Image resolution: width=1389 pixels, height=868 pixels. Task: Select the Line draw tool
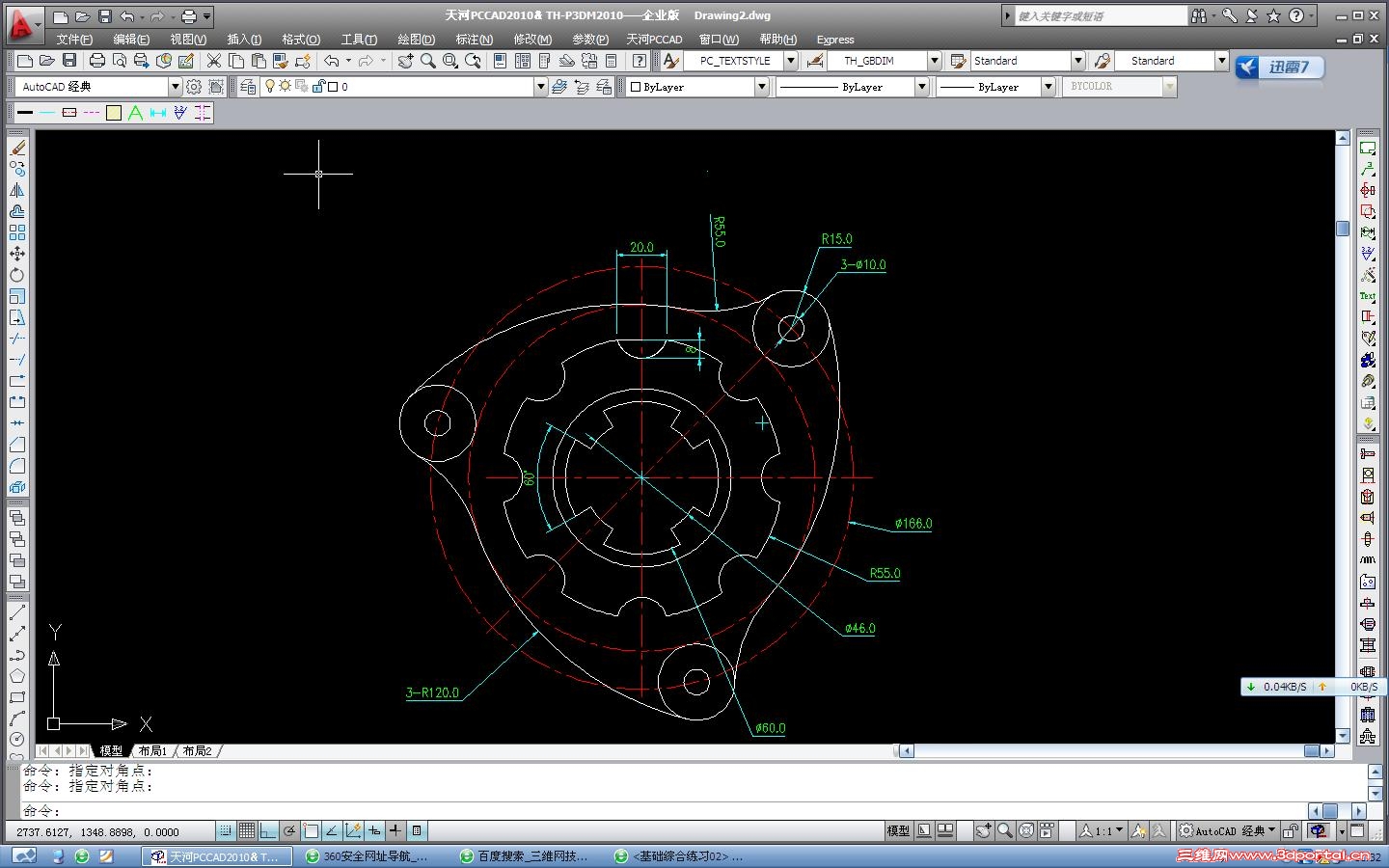[x=17, y=612]
